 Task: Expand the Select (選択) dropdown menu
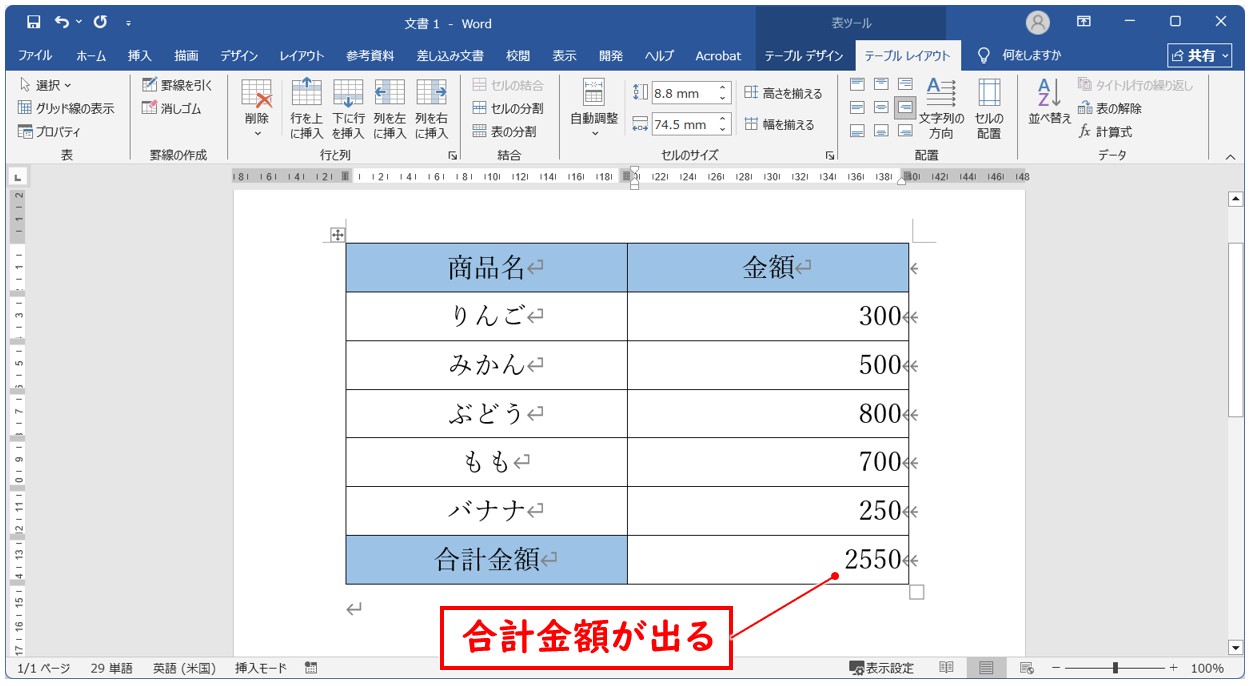pyautogui.click(x=46, y=85)
